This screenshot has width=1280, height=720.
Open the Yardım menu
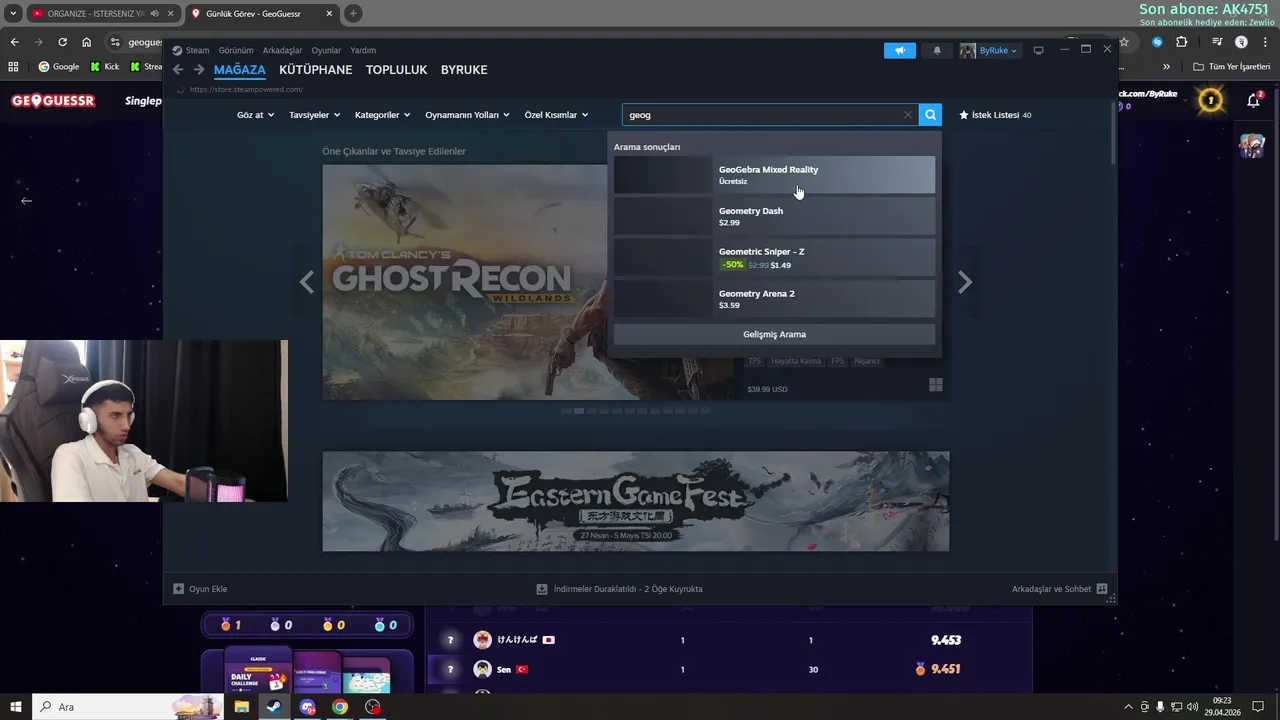click(363, 50)
